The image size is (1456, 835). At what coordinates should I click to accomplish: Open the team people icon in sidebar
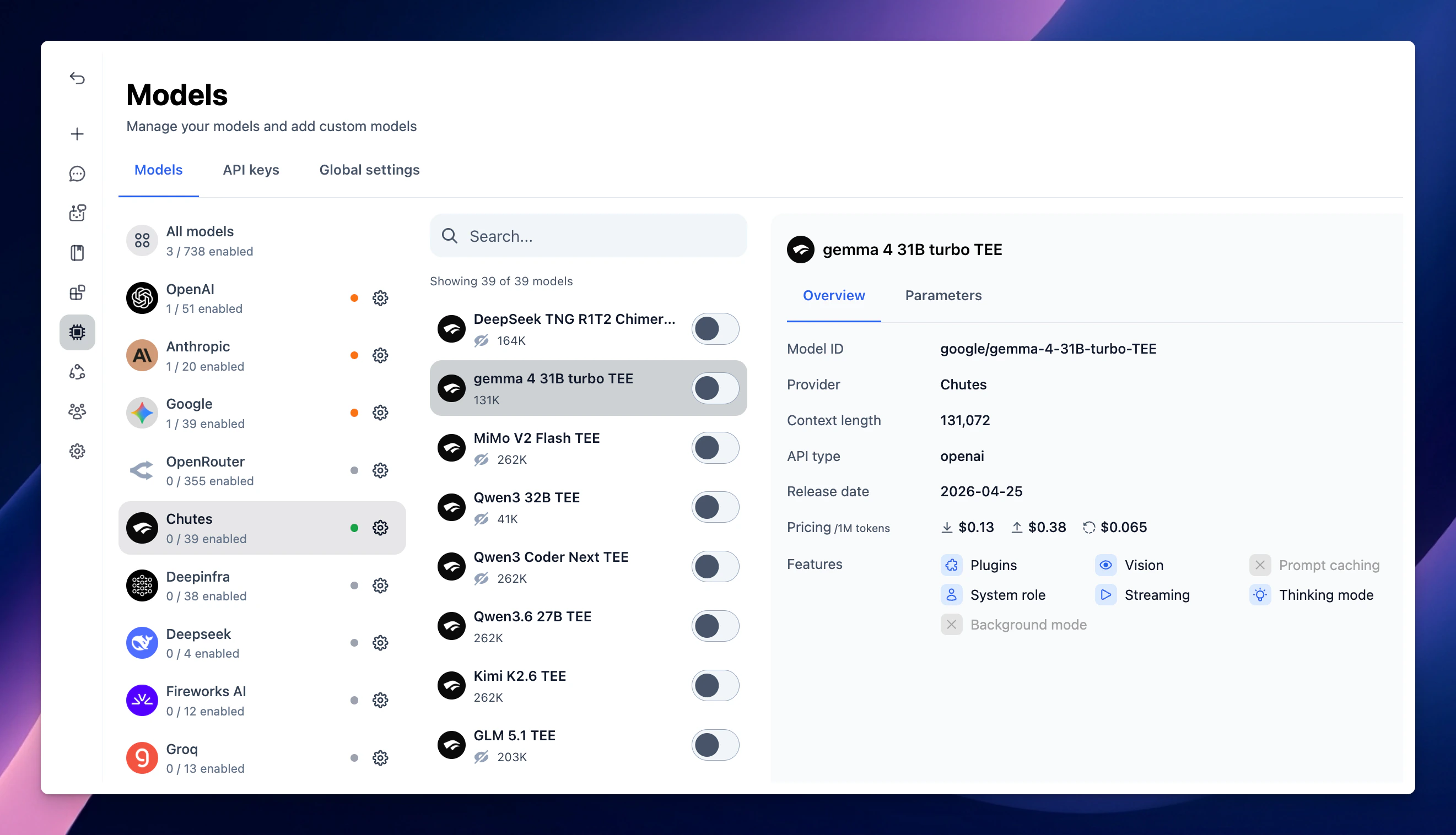(78, 411)
